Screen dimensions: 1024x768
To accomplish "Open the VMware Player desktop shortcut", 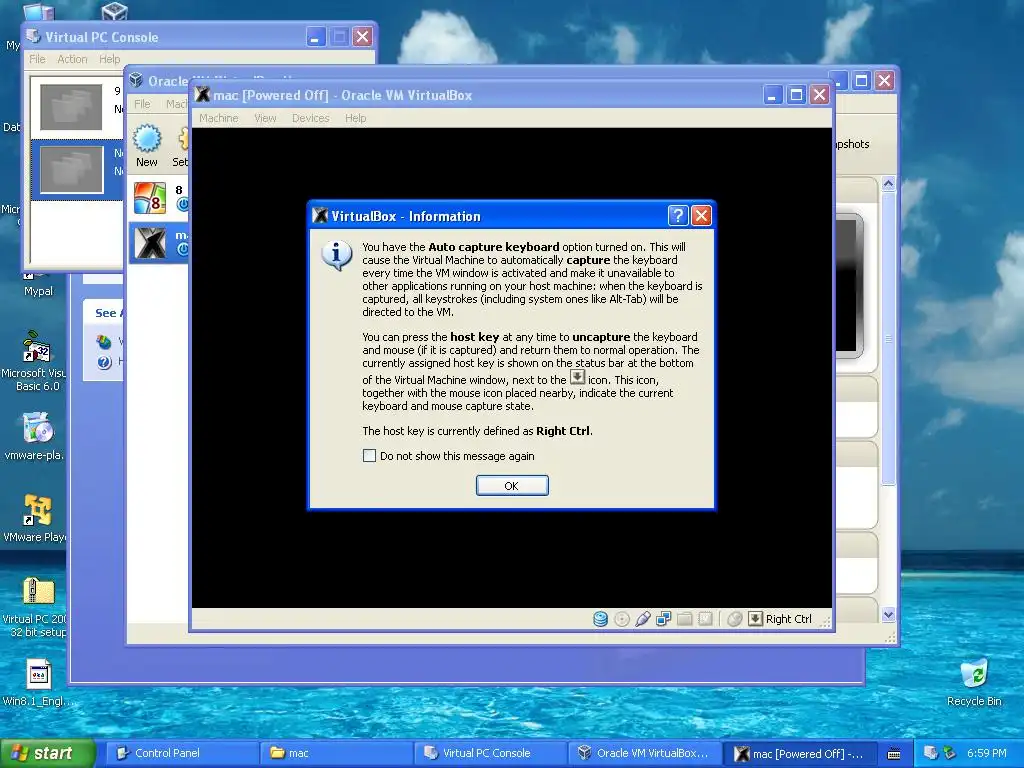I will pyautogui.click(x=37, y=518).
